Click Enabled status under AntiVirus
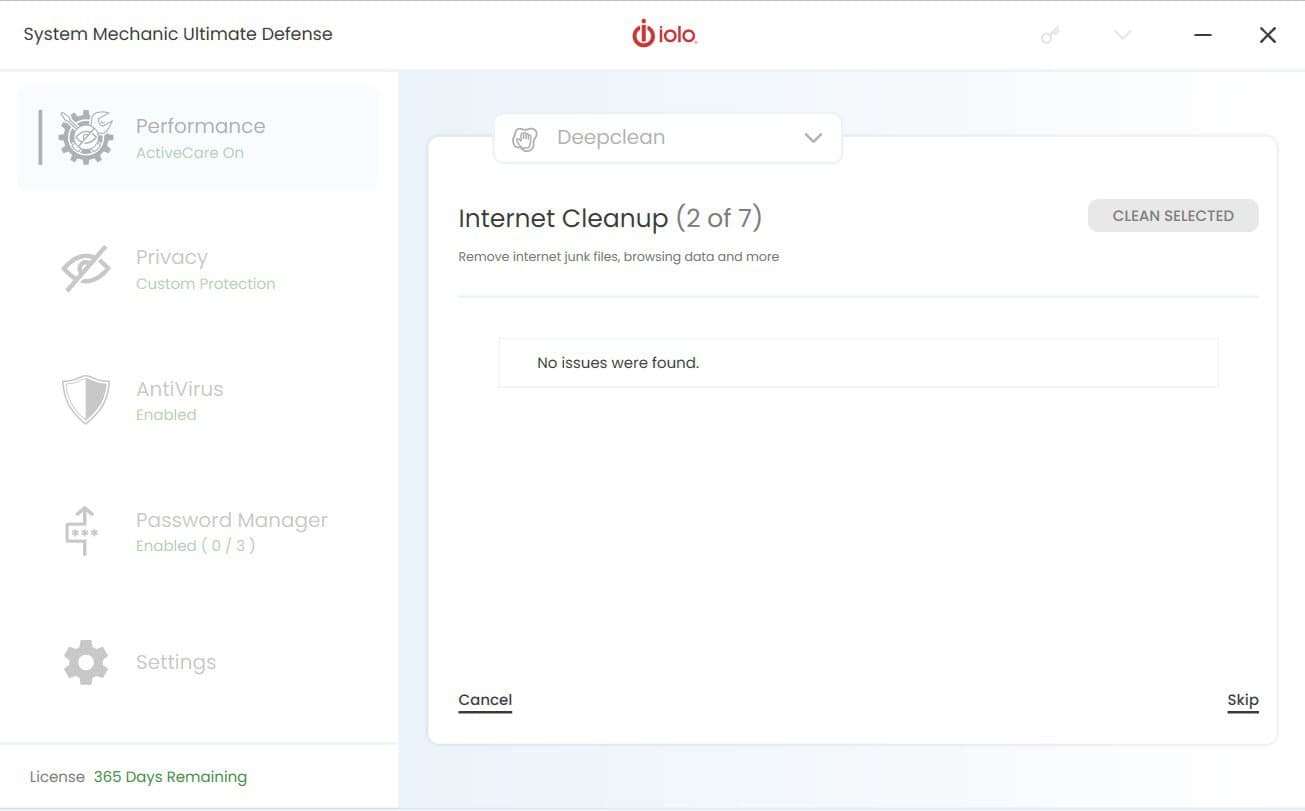The height and width of the screenshot is (811, 1305). [166, 415]
